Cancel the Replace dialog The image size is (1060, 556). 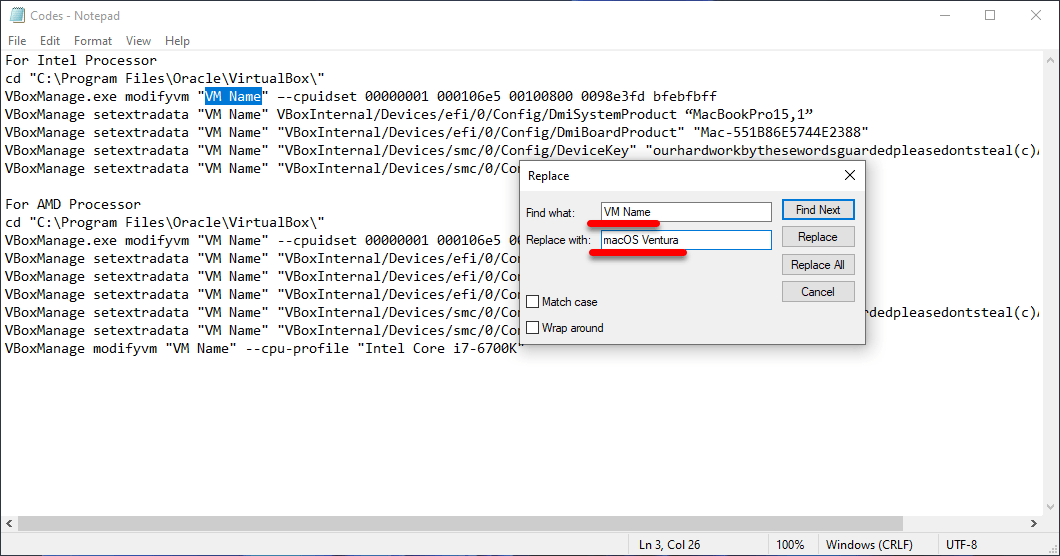pyautogui.click(x=818, y=292)
